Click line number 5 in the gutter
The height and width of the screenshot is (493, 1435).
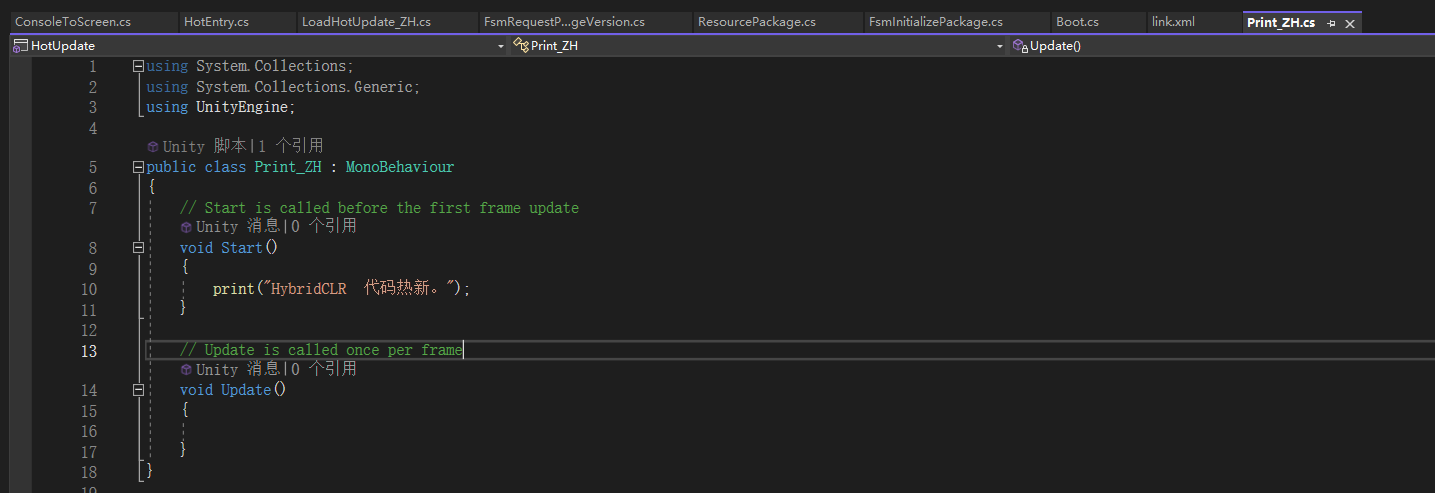point(93,168)
